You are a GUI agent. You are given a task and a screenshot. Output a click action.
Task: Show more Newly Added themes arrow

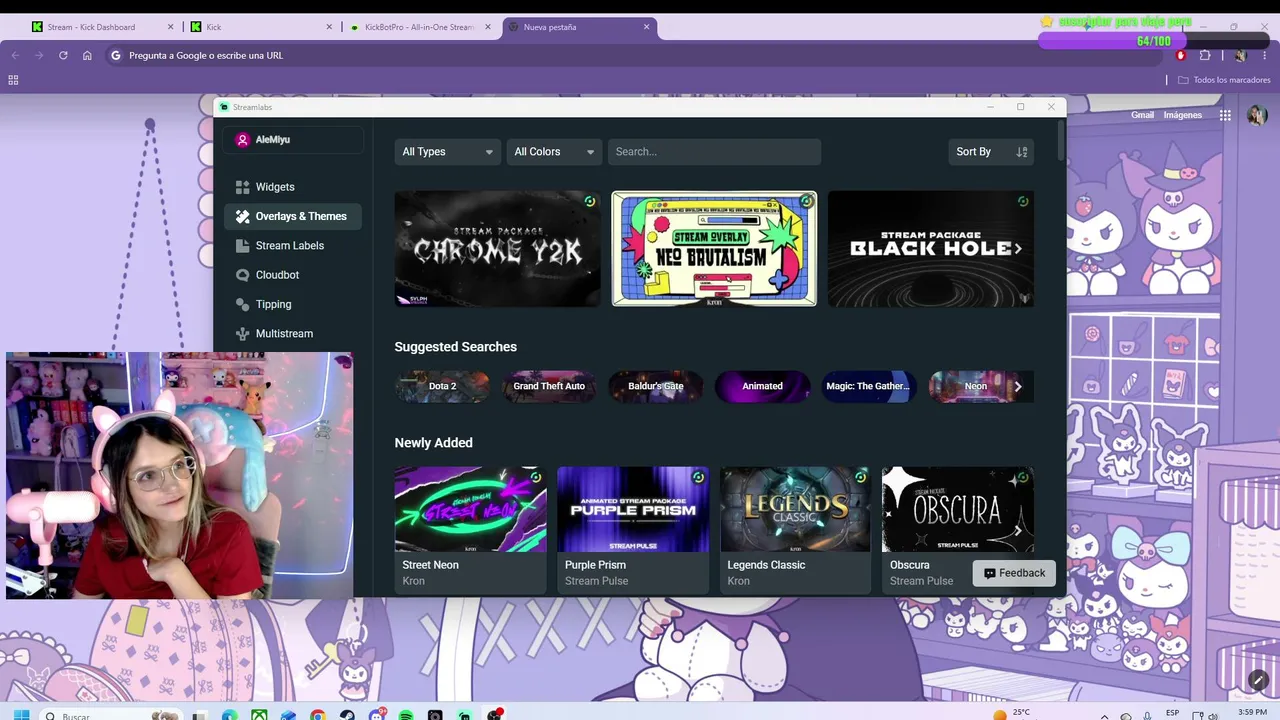click(1018, 530)
